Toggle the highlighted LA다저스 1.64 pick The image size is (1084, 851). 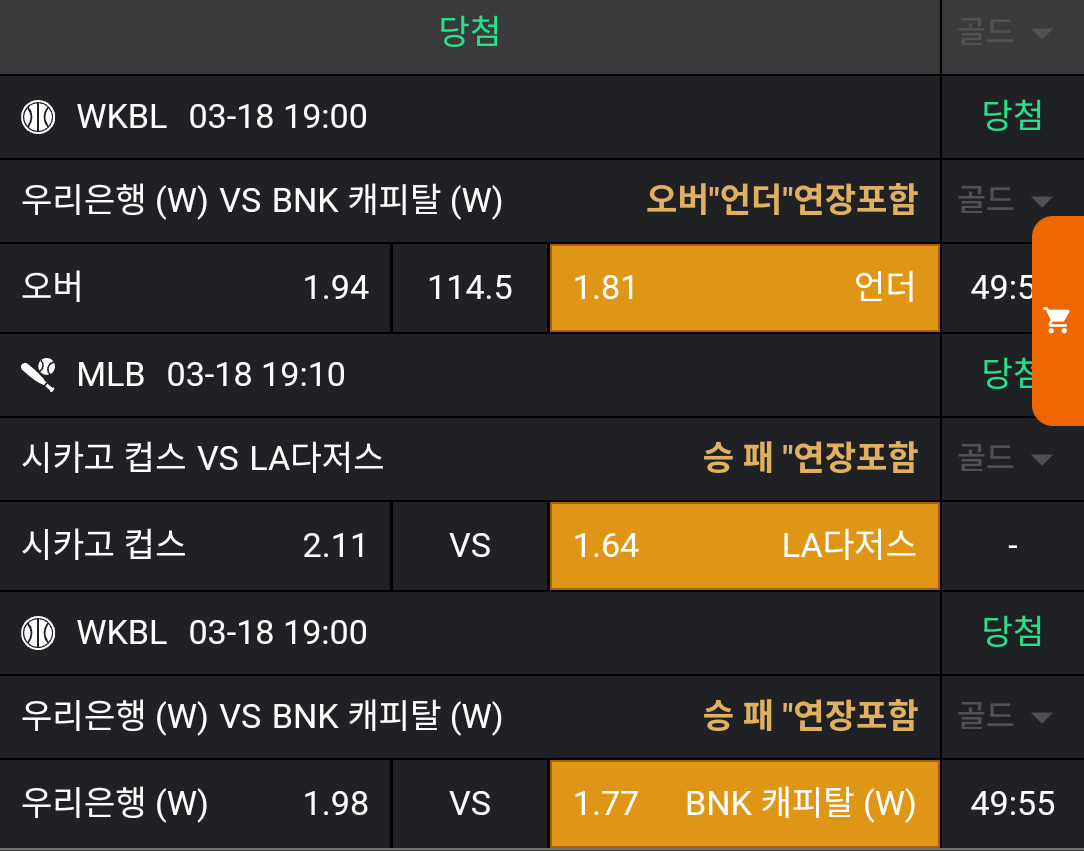click(x=744, y=546)
